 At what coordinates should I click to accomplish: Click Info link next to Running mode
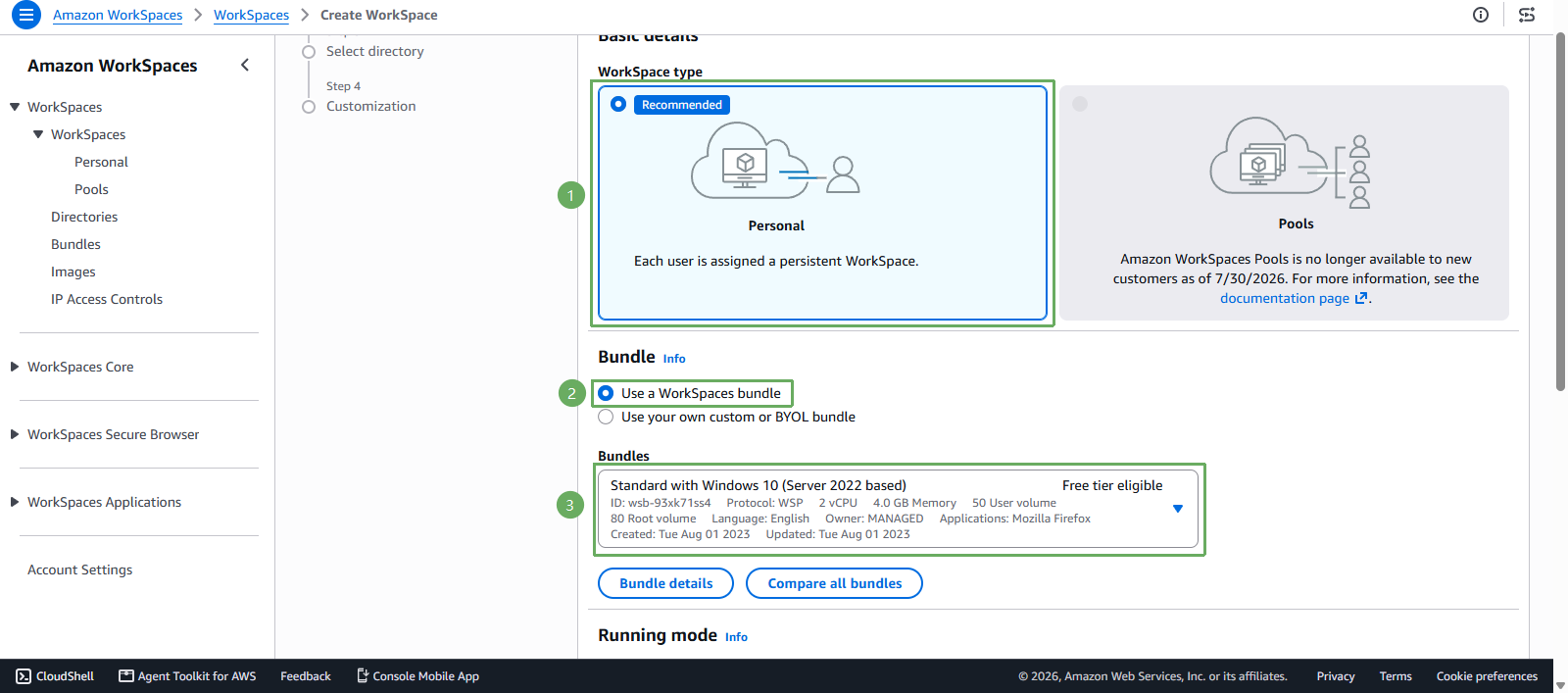(x=736, y=637)
